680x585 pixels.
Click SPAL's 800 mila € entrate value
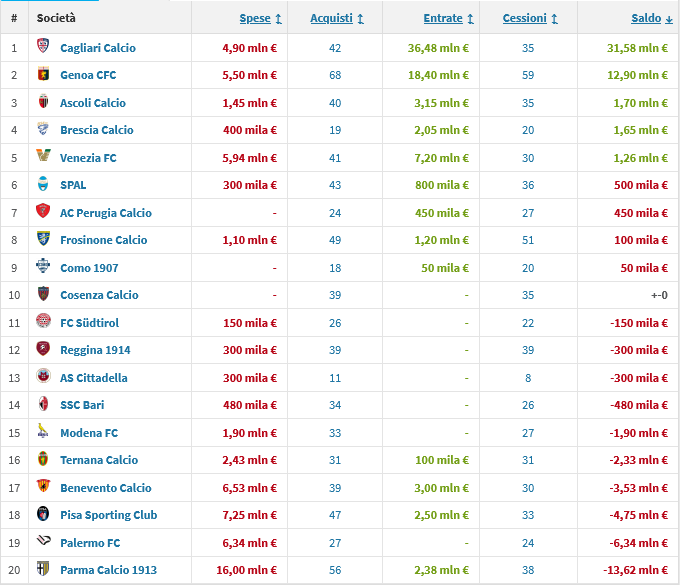click(442, 185)
